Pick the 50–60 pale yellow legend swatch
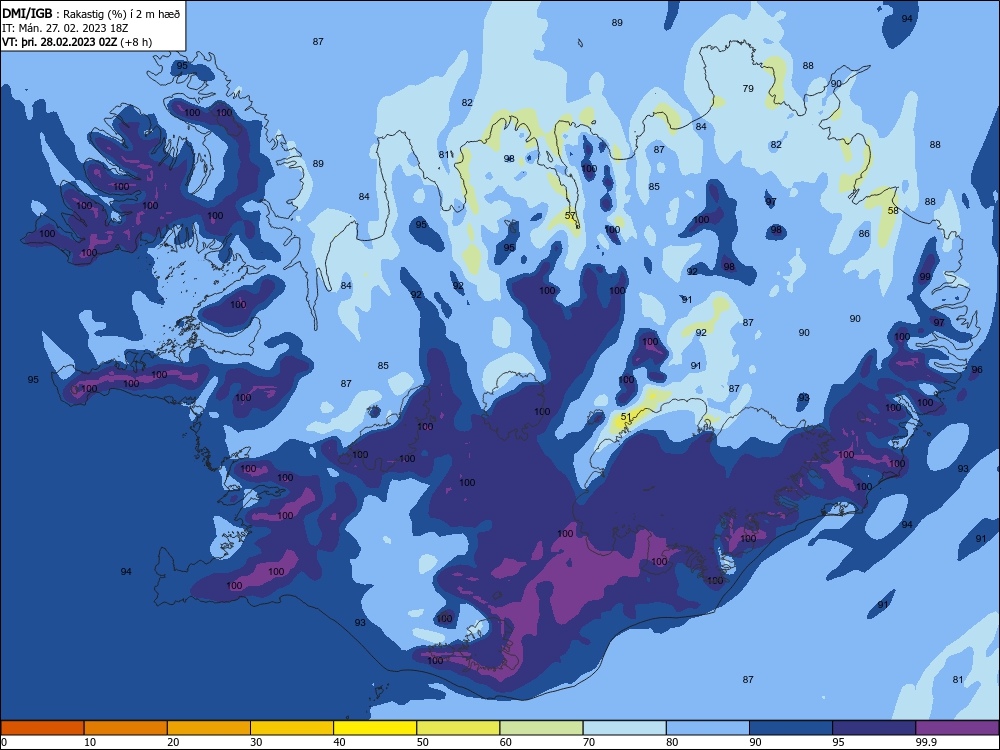This screenshot has height=750, width=1000. (458, 728)
